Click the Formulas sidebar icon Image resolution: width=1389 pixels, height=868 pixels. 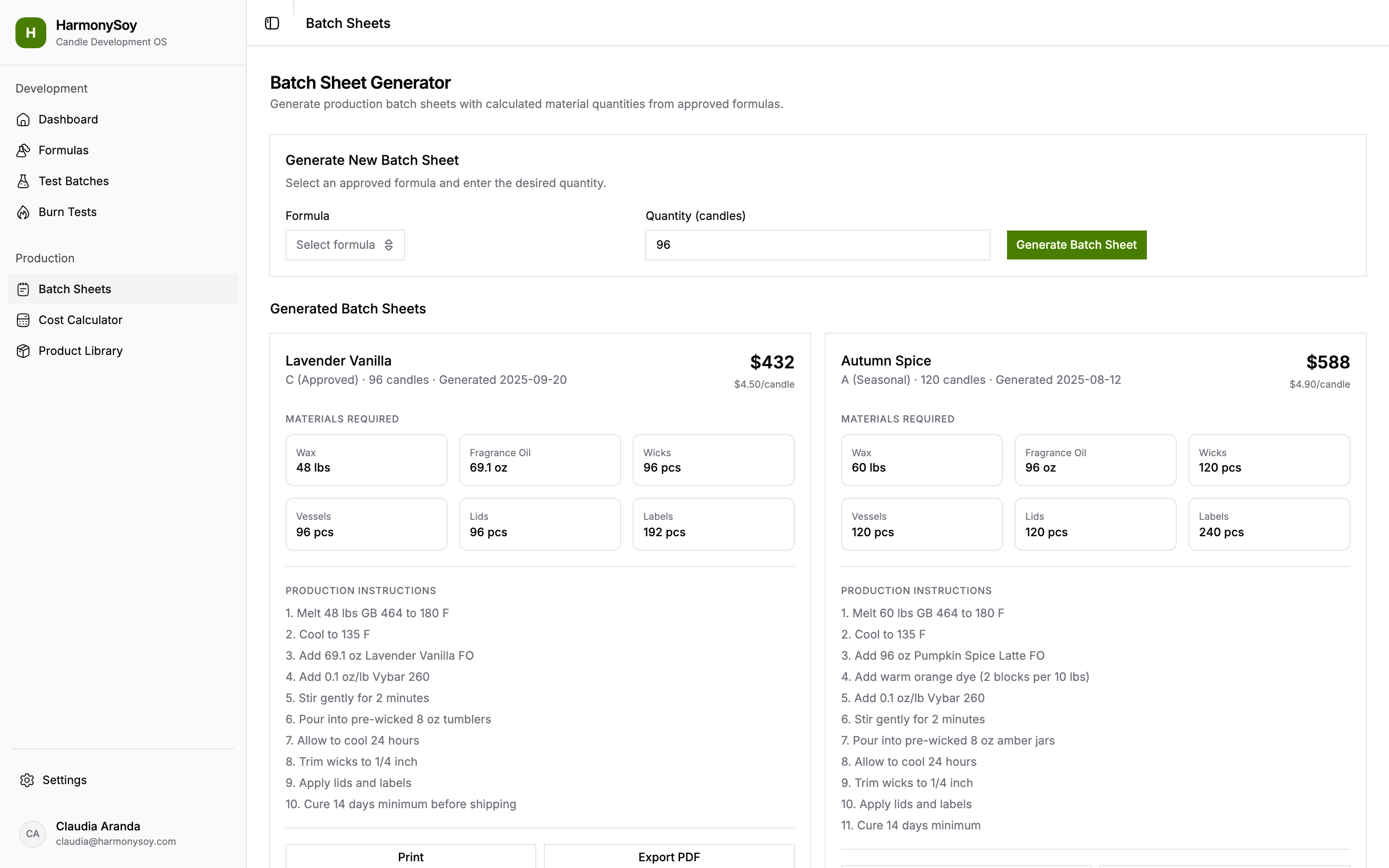pyautogui.click(x=23, y=150)
